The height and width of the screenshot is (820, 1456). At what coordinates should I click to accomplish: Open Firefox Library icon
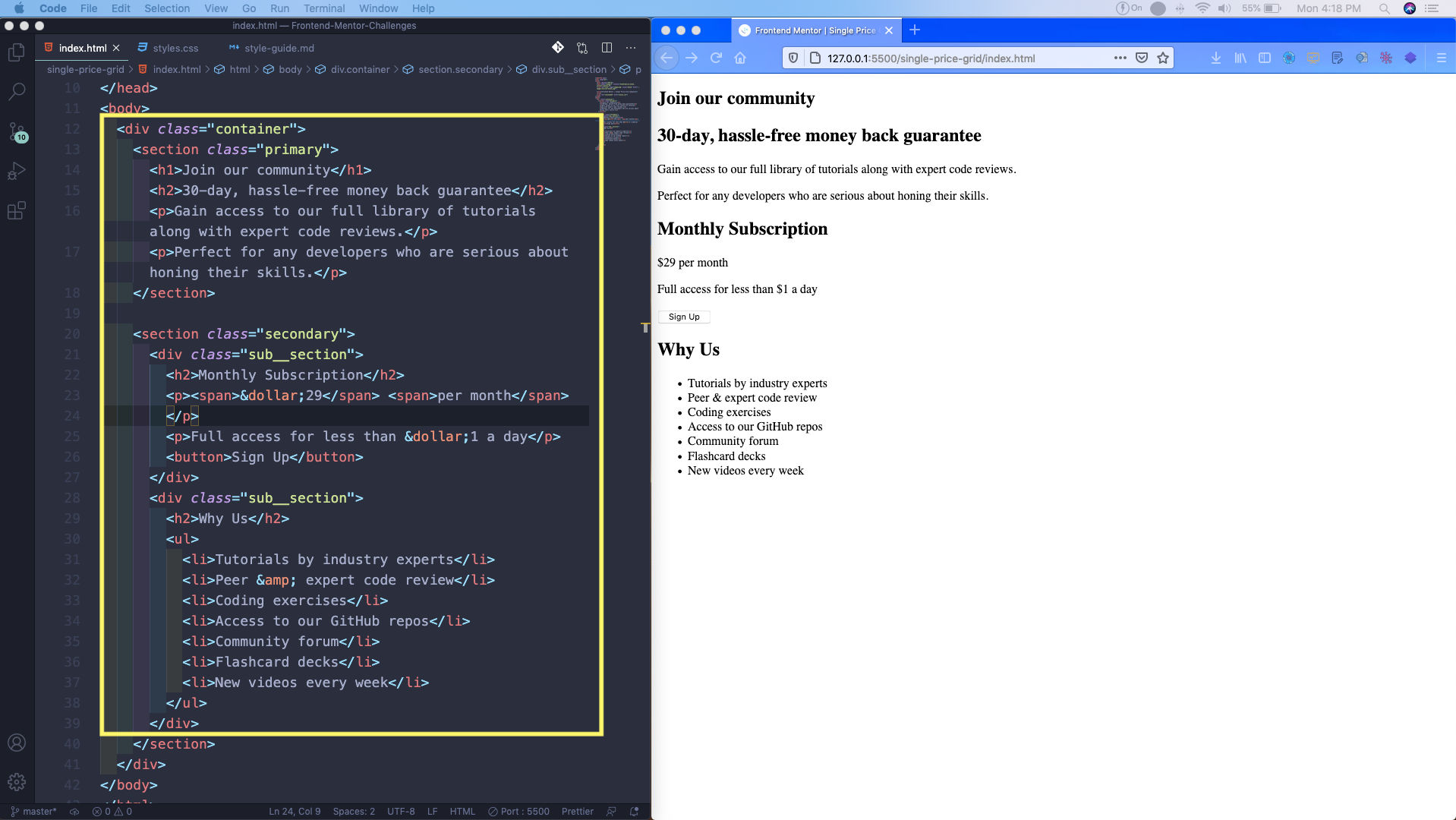tap(1240, 58)
